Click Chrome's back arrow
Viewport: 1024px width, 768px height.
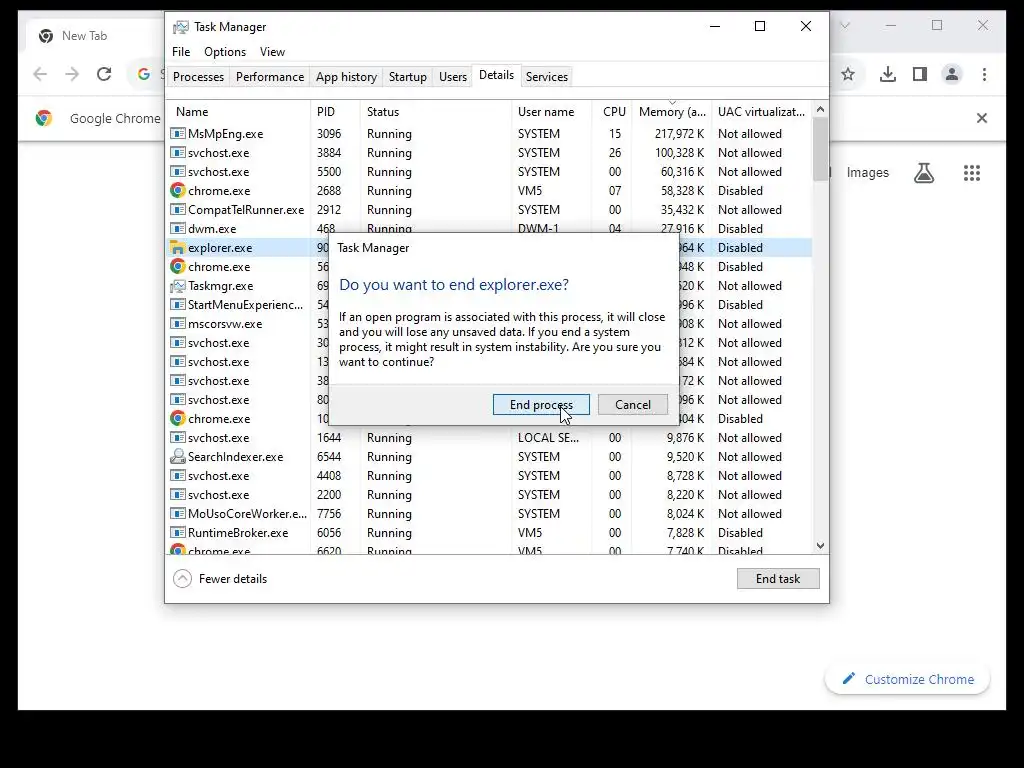pyautogui.click(x=40, y=74)
